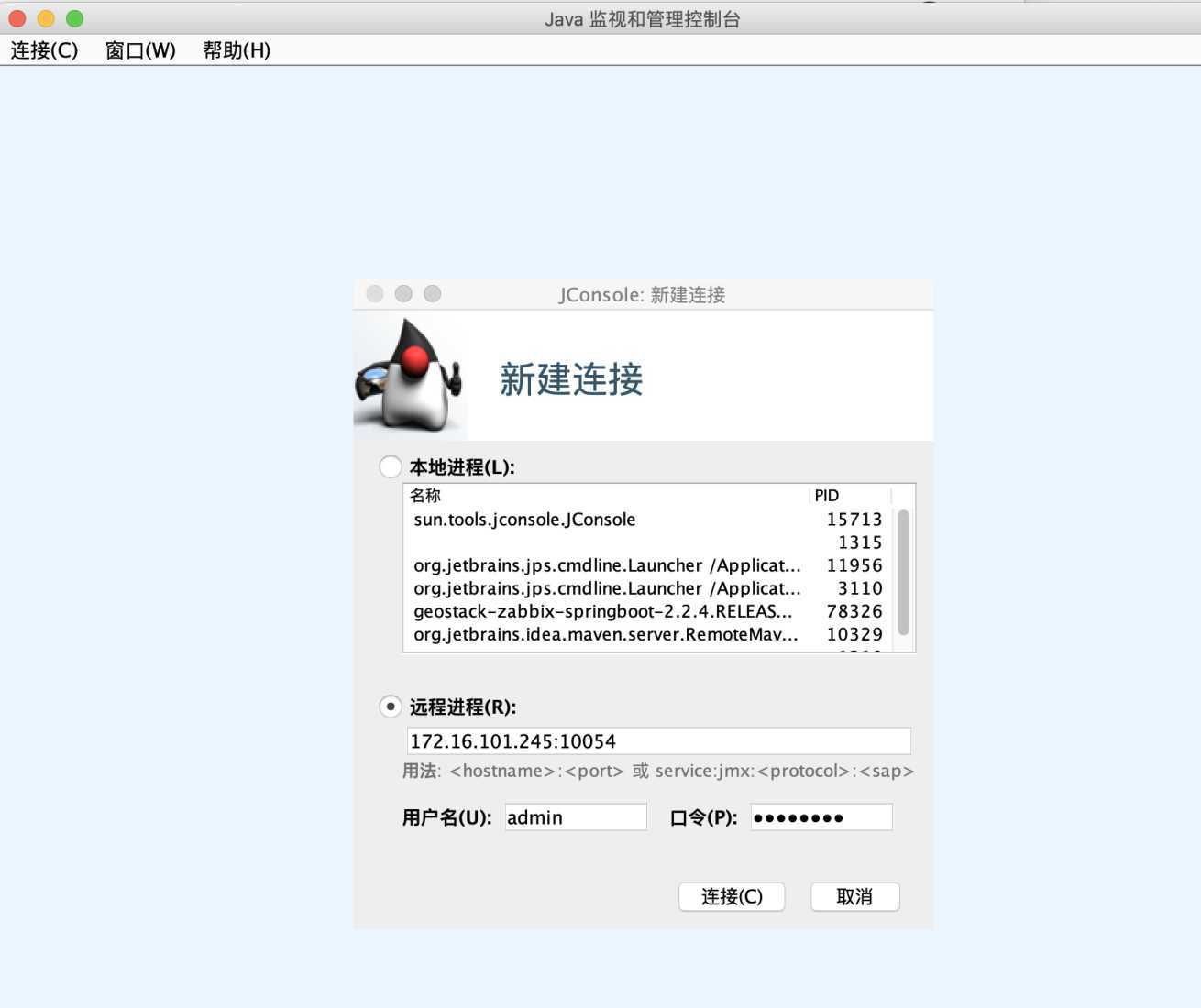This screenshot has width=1201, height=1008.
Task: Click PID value 15713
Action: (854, 520)
